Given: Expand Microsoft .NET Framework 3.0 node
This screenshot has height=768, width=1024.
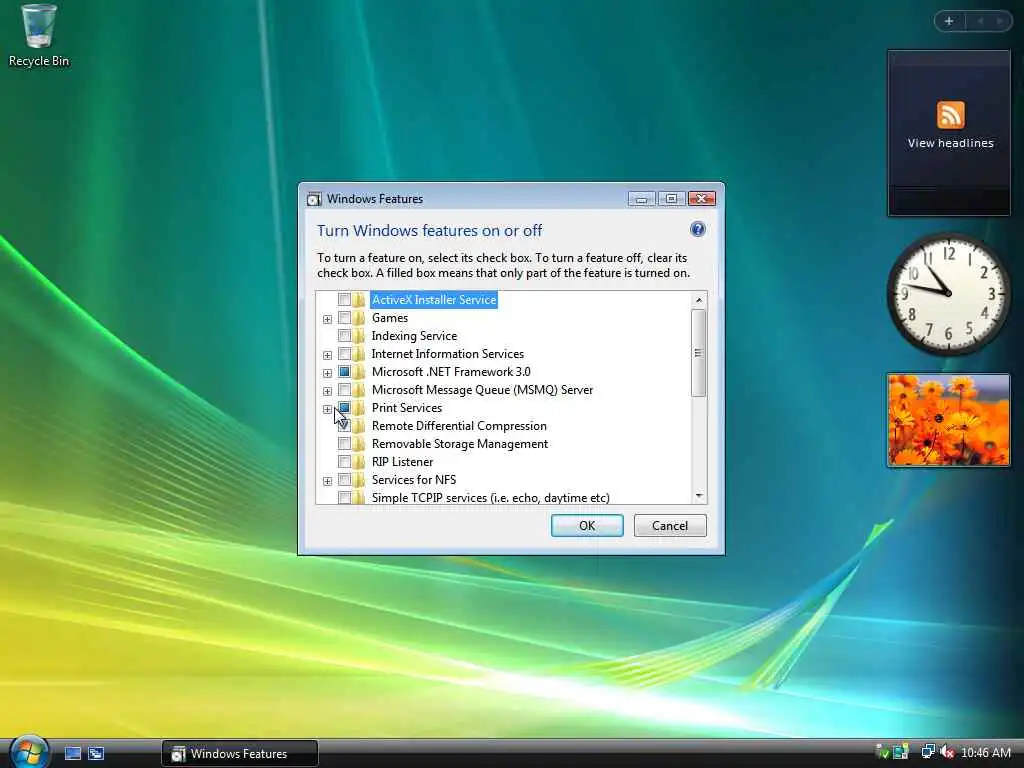Looking at the screenshot, I should pos(327,373).
